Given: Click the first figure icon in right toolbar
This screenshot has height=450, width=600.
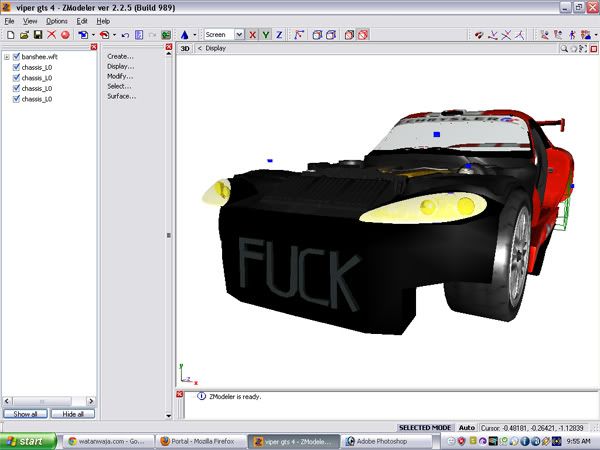Looking at the screenshot, I should point(545,35).
